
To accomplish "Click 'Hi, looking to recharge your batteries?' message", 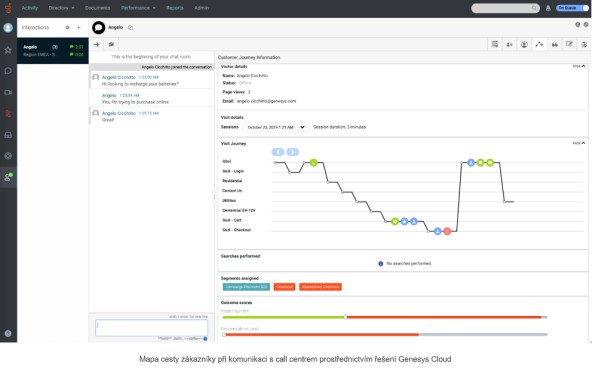I will pyautogui.click(x=140, y=84).
